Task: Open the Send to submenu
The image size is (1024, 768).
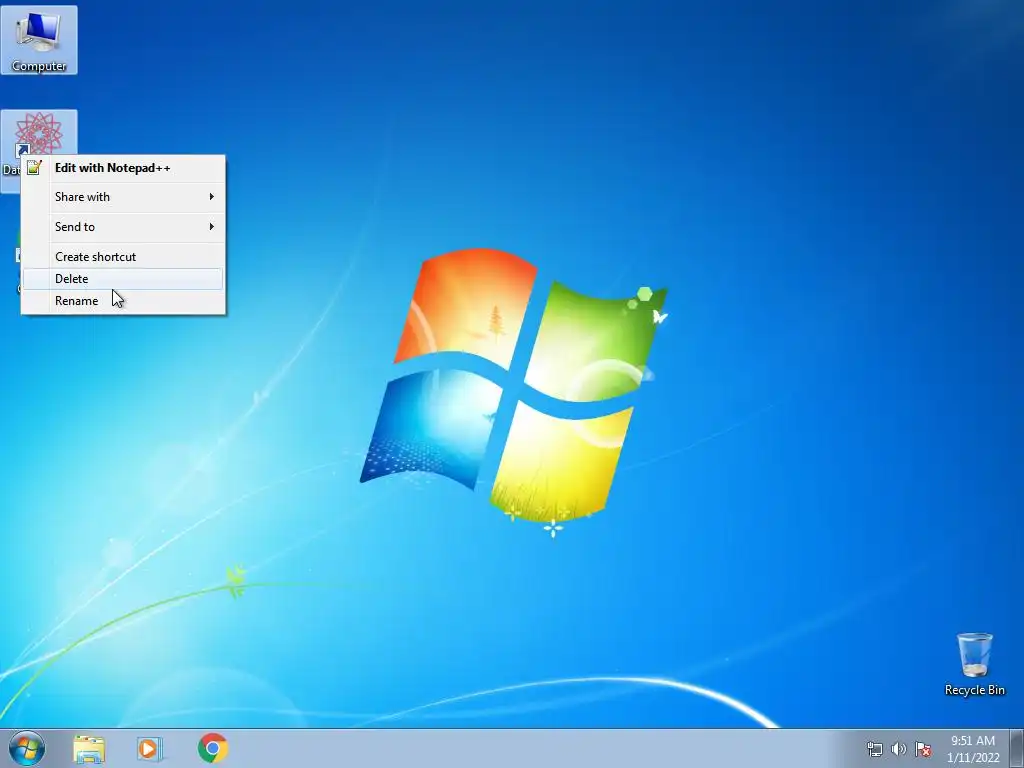Action: tap(123, 227)
